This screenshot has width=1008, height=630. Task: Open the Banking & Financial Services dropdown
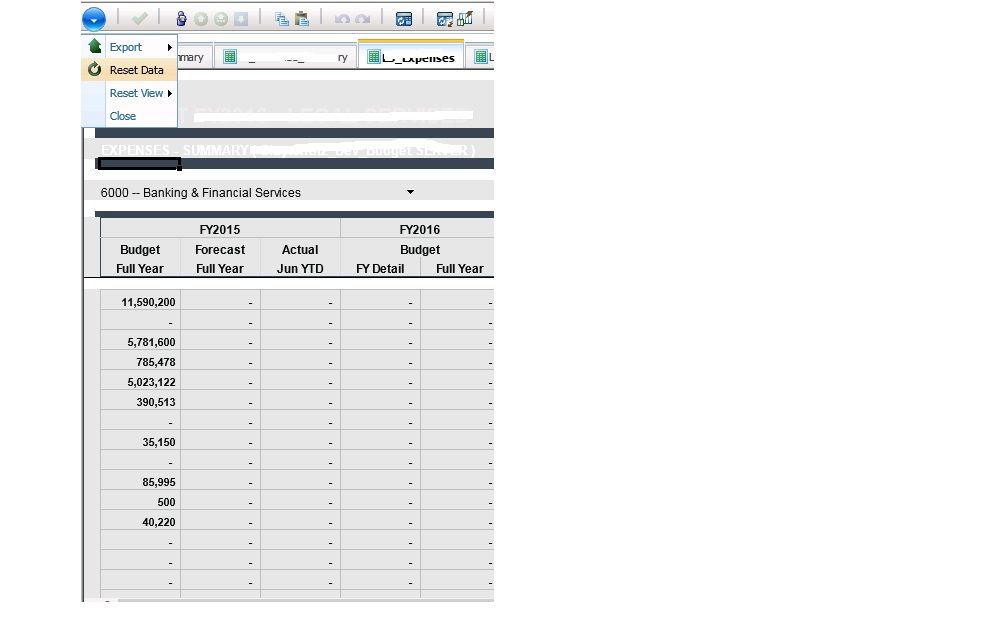pyautogui.click(x=258, y=192)
